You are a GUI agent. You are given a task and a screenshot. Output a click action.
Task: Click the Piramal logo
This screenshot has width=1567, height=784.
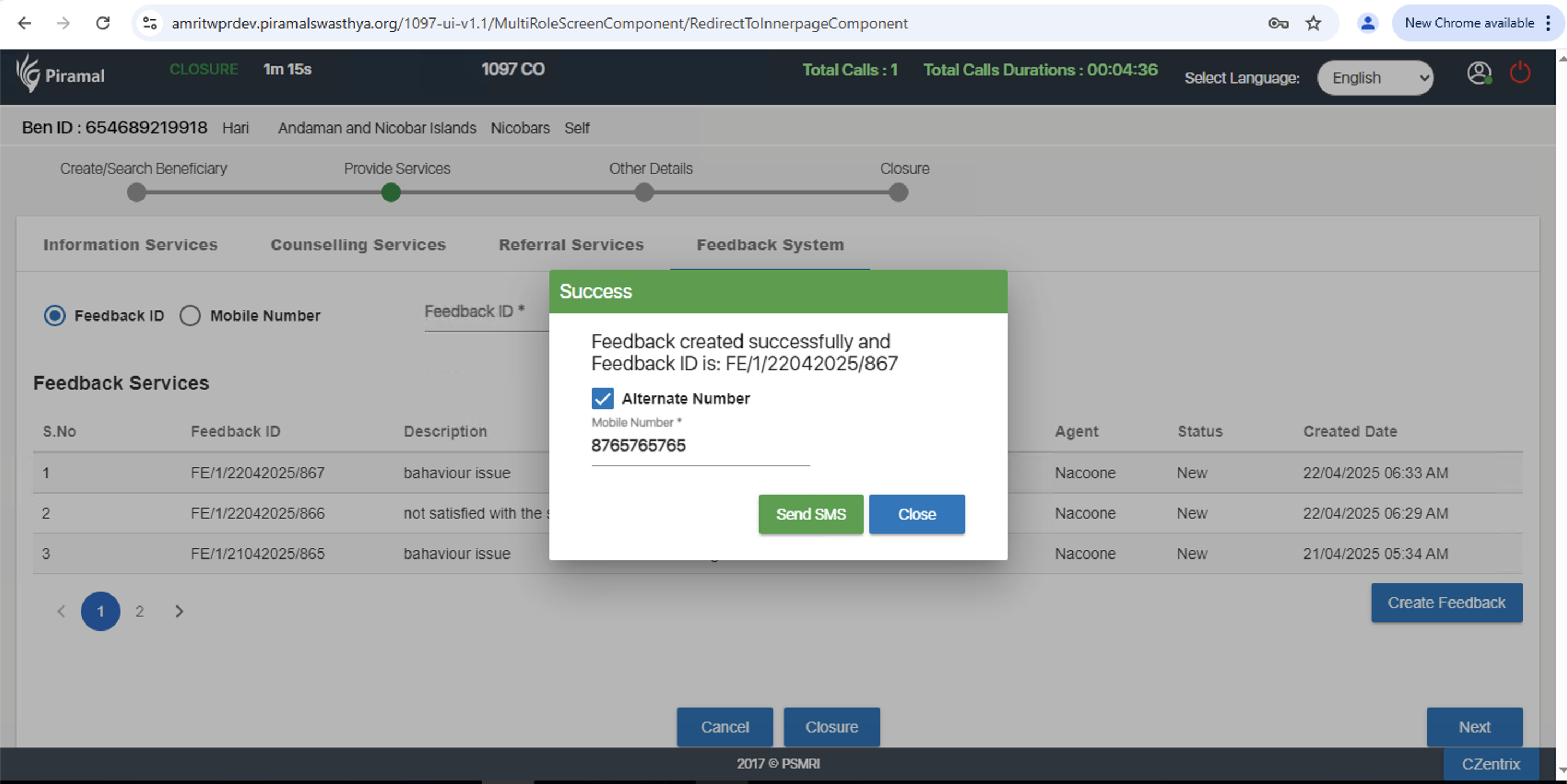click(x=60, y=74)
